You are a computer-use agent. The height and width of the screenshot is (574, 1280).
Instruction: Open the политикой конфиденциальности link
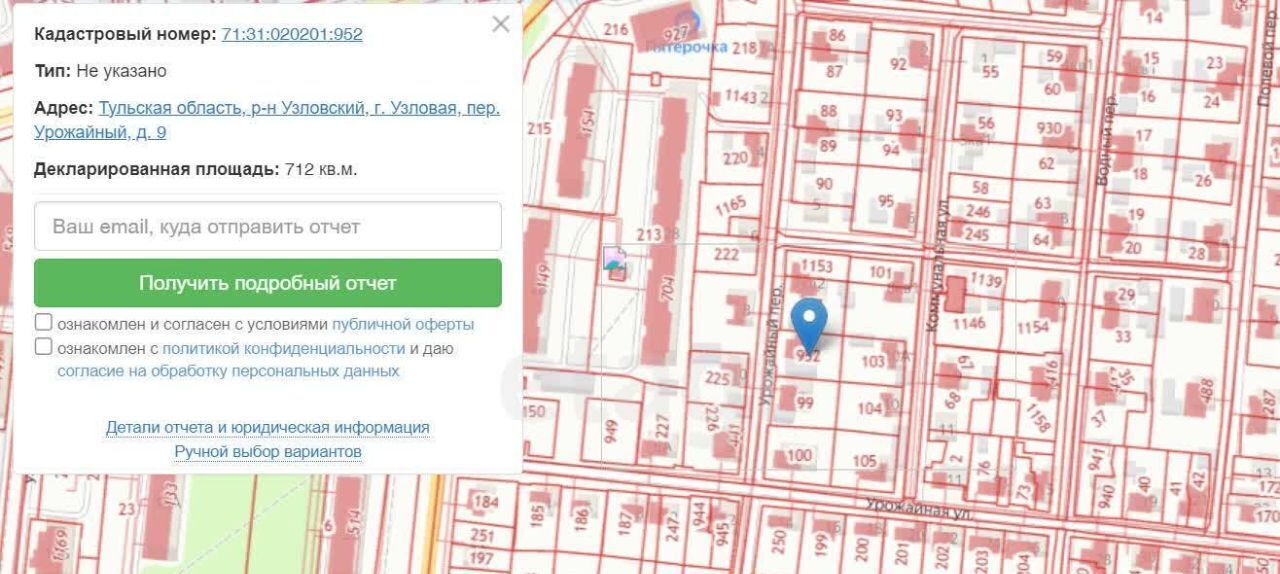pos(283,348)
